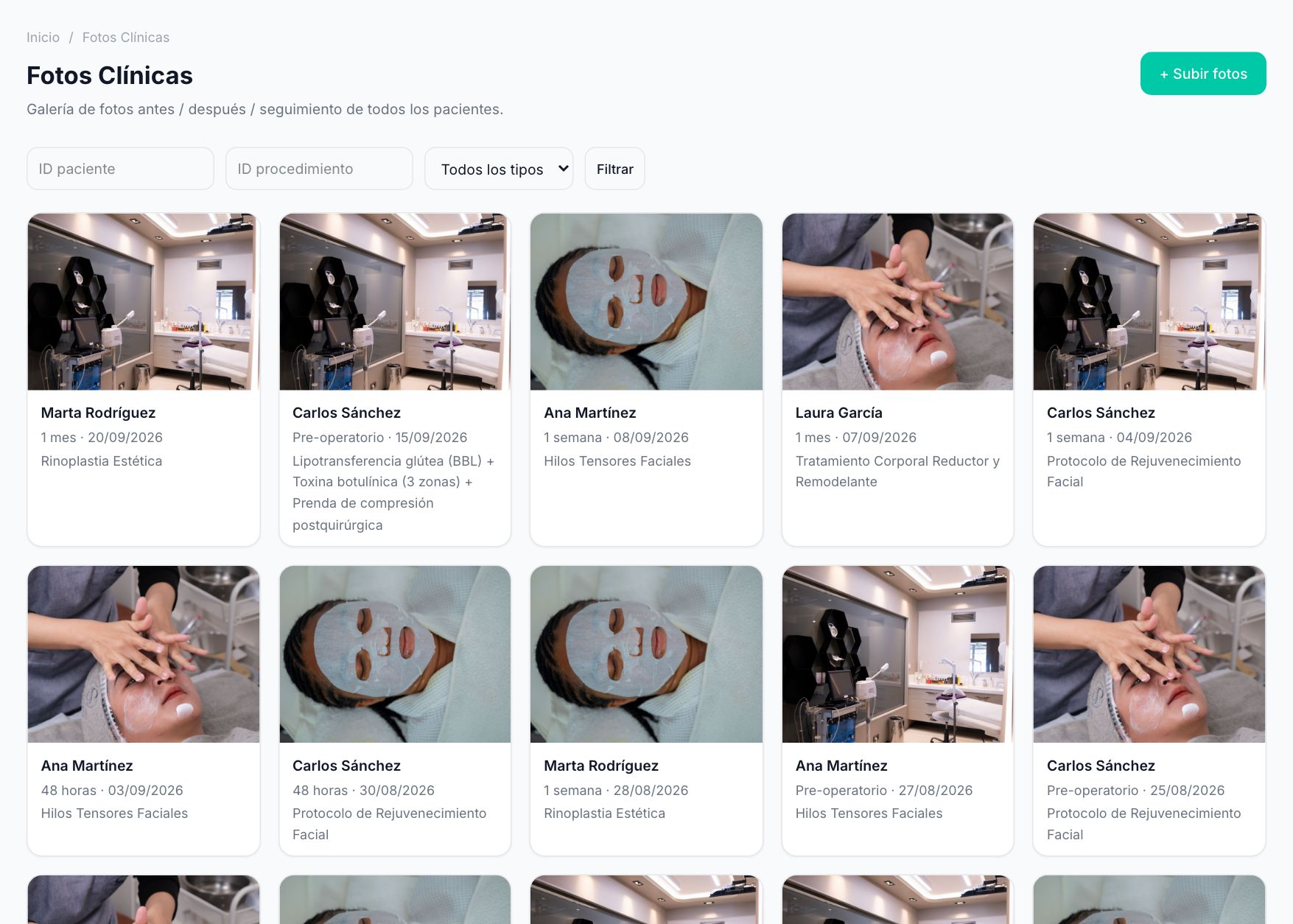Click 'Protocolo de Rejuvenecimiento Facial' on the 30/08/2026 card
This screenshot has width=1293, height=924.
[390, 824]
